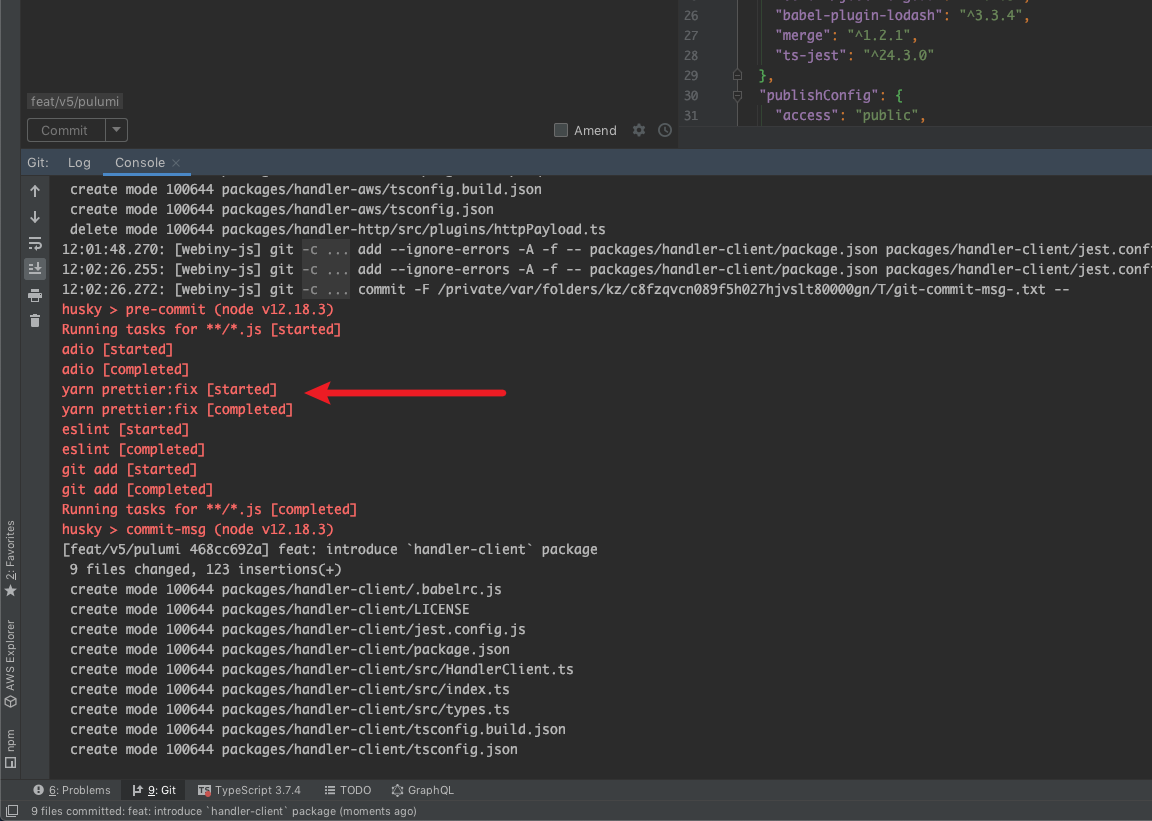Viewport: 1152px width, 821px height.
Task: Open the Git tool window tab
Action: click(x=154, y=790)
